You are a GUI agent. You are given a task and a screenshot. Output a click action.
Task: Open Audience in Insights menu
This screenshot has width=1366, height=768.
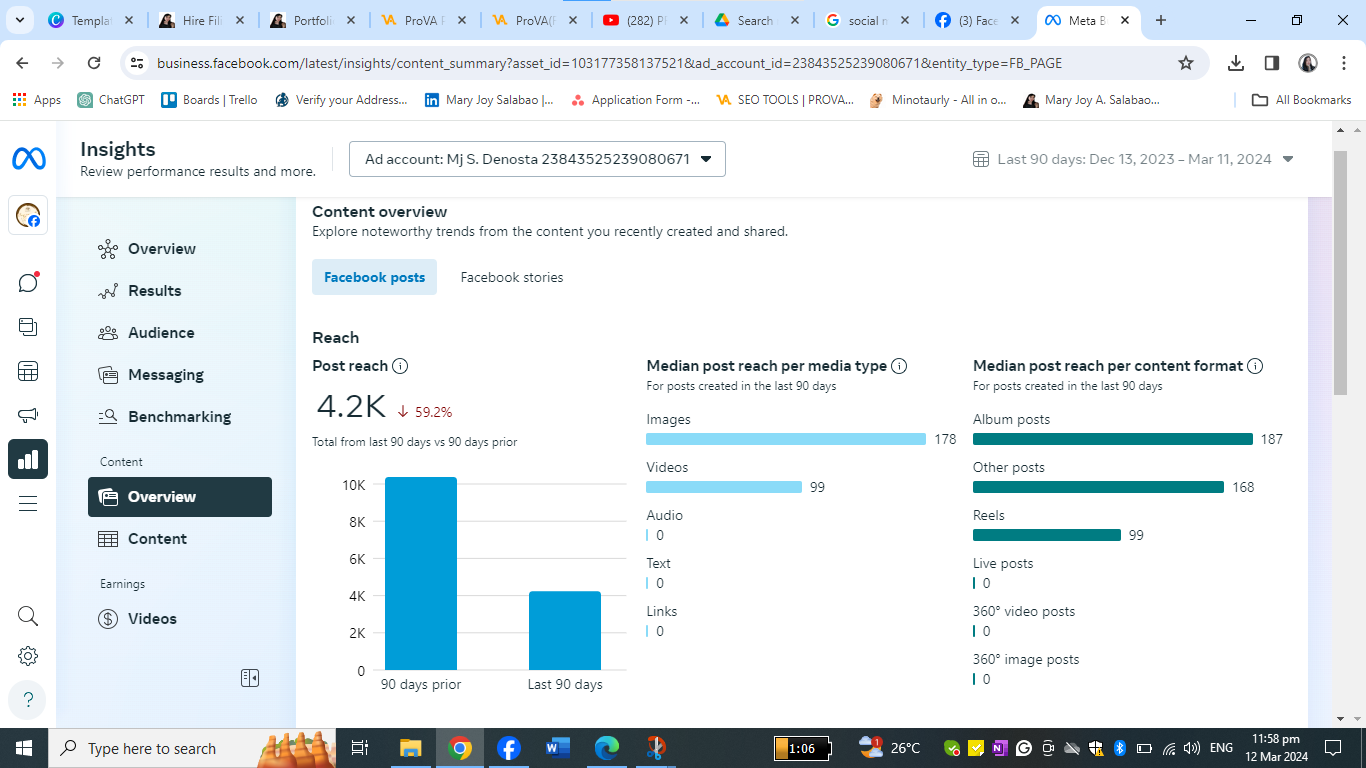tap(180, 333)
